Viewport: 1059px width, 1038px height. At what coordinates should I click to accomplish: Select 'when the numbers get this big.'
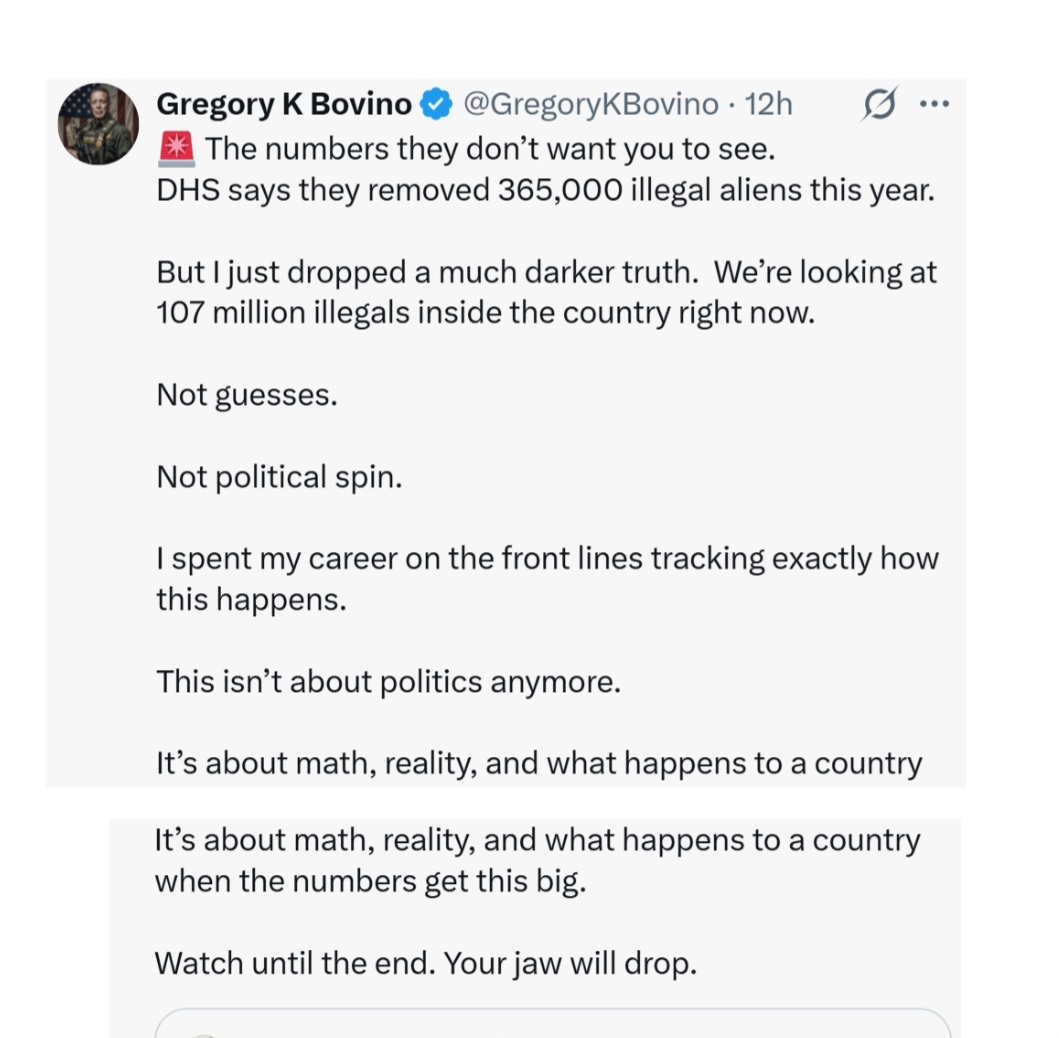[x=370, y=881]
